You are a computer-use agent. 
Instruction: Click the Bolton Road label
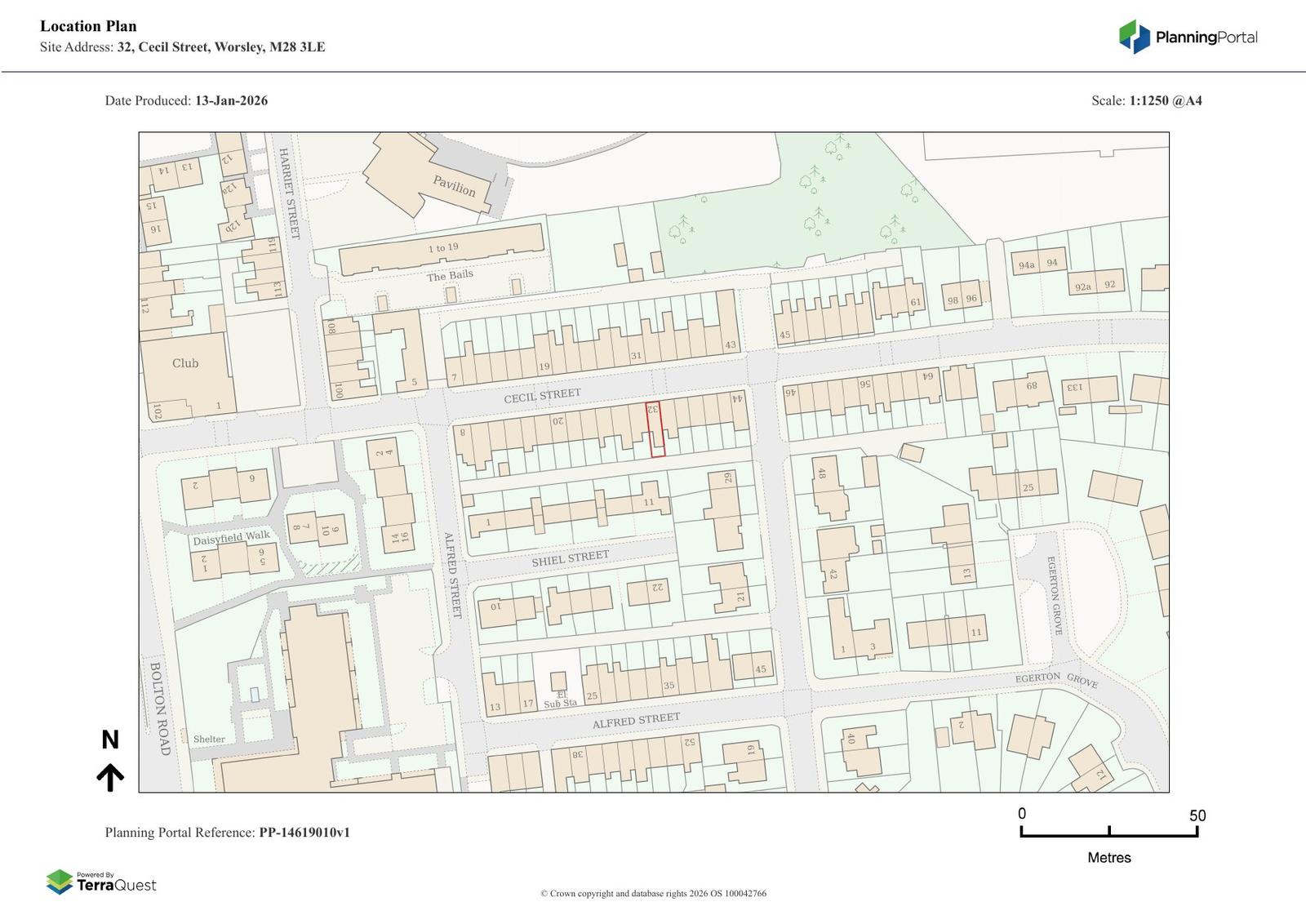pyautogui.click(x=160, y=709)
